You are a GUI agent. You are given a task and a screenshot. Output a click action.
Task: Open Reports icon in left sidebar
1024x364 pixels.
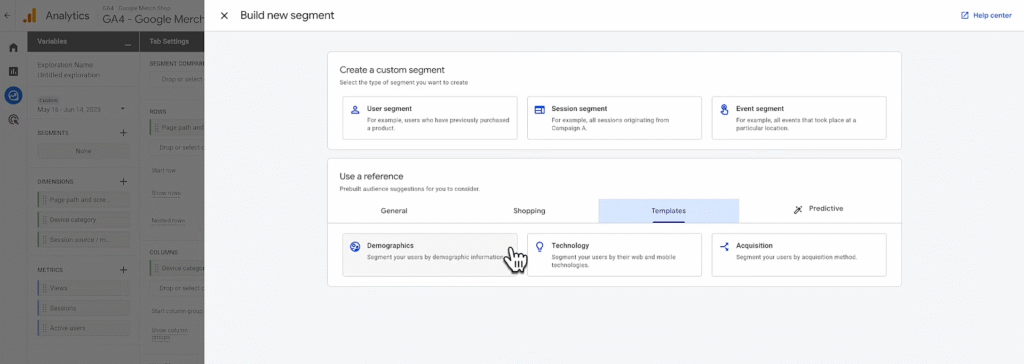(x=13, y=71)
